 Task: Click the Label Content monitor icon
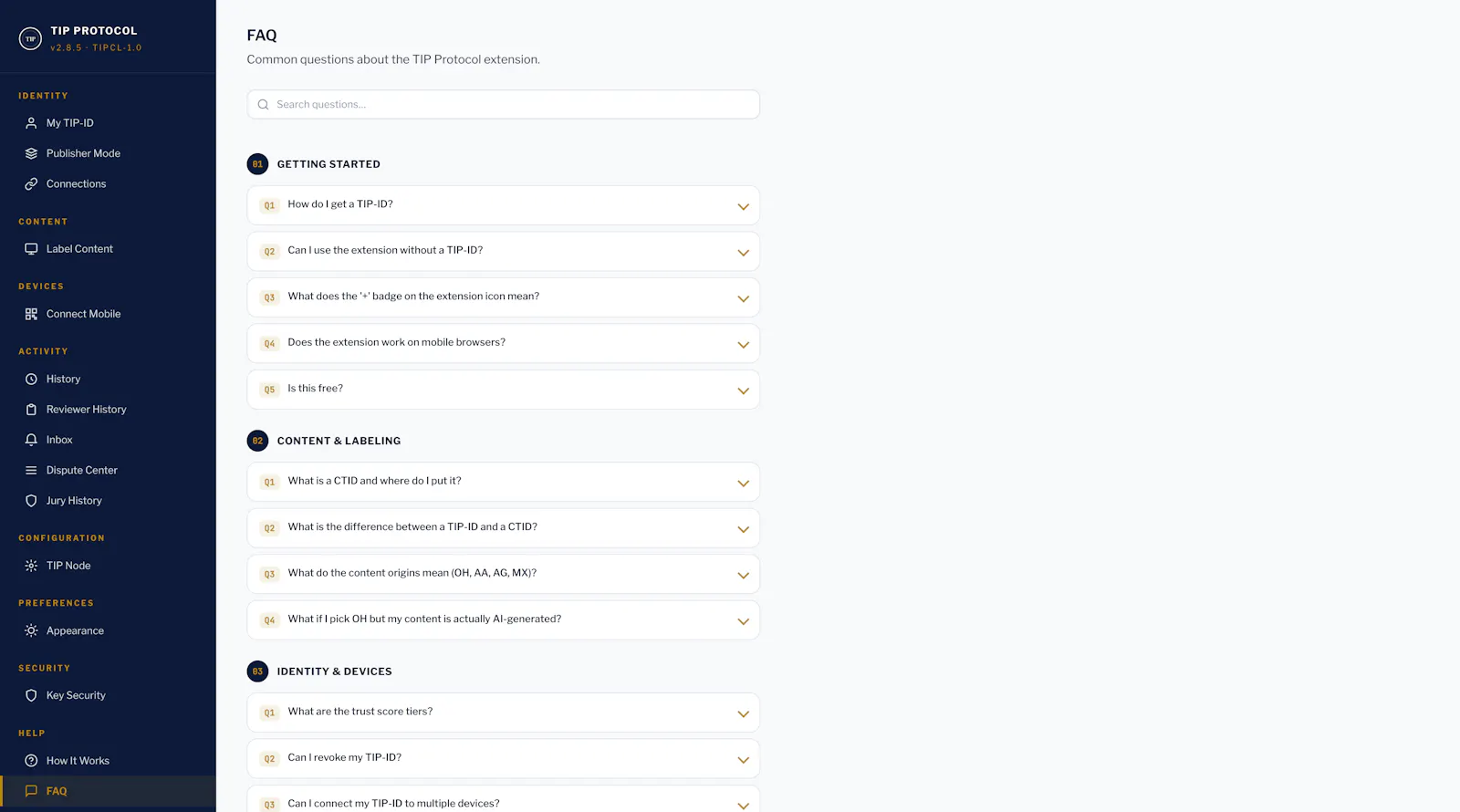pyautogui.click(x=31, y=249)
